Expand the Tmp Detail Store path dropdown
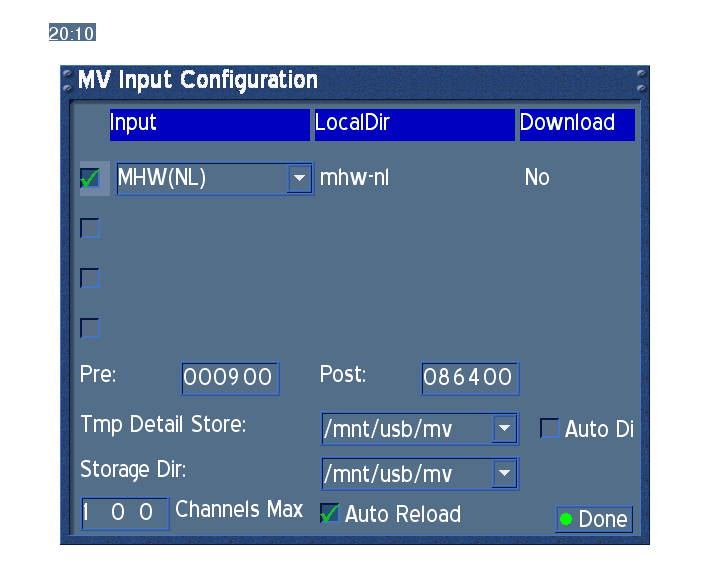The image size is (720, 576). tap(504, 428)
